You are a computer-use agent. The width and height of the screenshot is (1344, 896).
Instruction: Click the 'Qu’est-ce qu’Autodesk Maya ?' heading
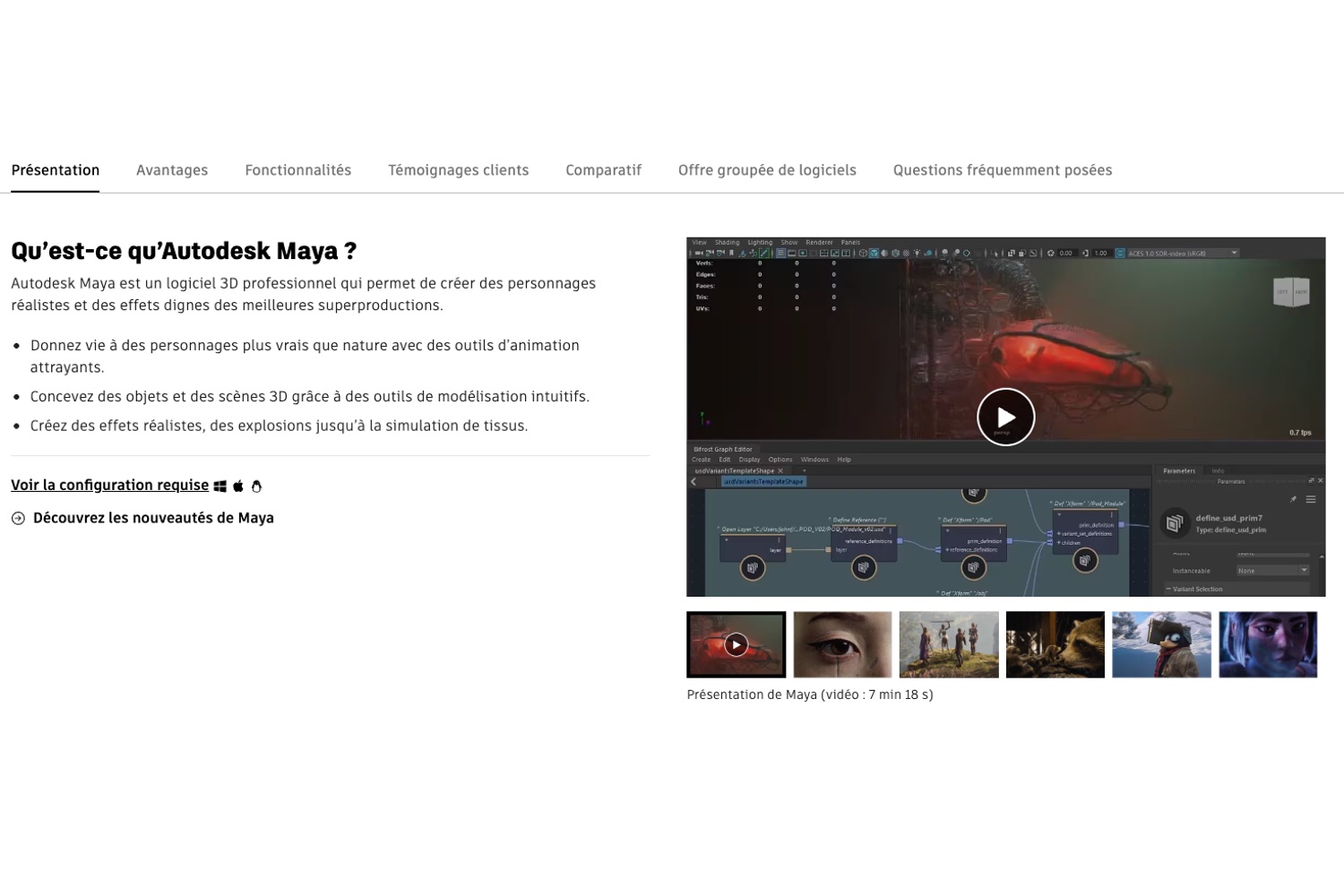(x=184, y=251)
